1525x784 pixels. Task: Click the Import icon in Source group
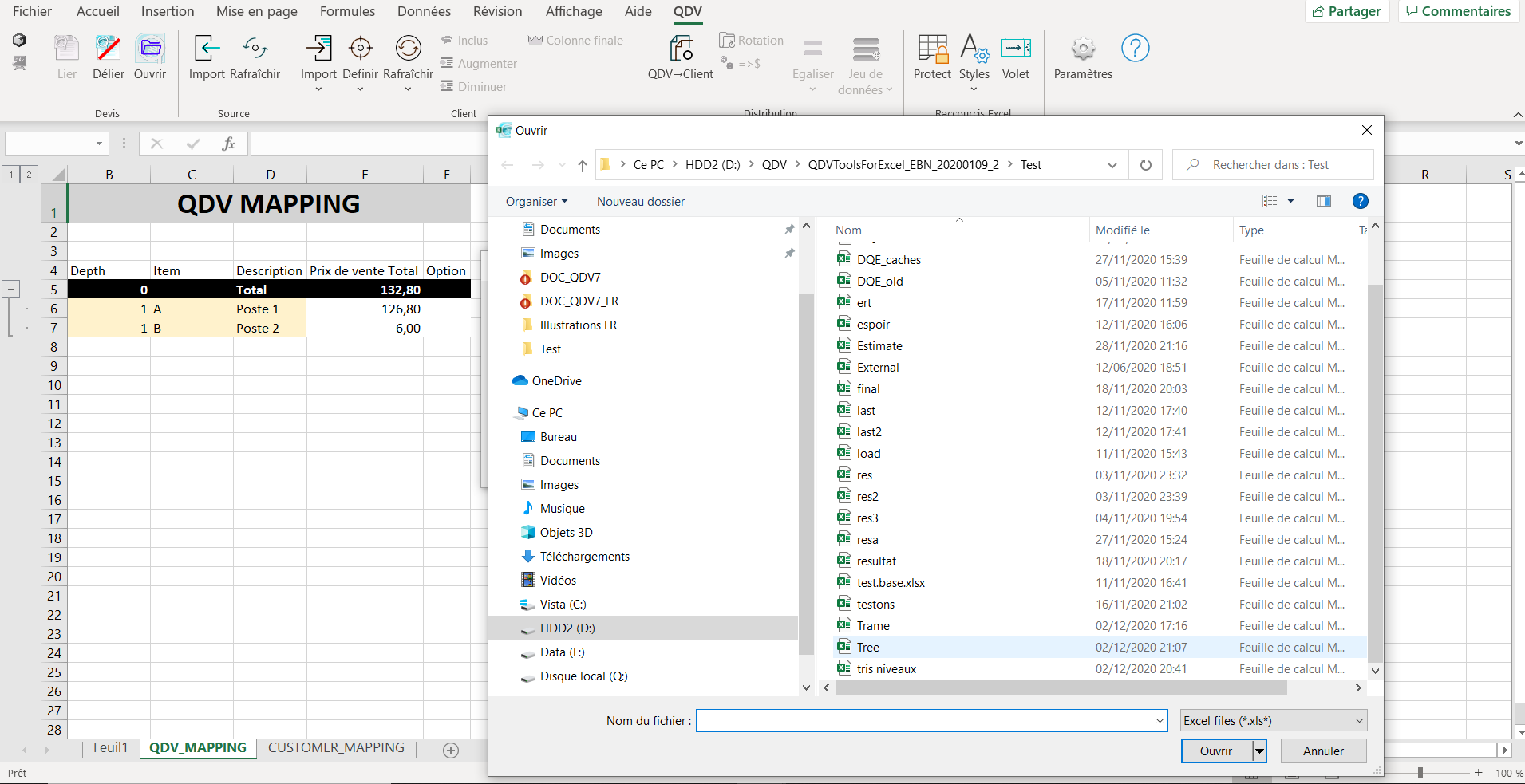coord(207,49)
